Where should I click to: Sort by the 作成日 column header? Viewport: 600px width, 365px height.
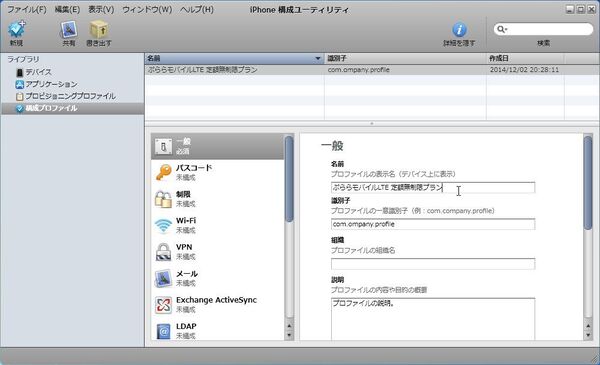click(x=525, y=59)
